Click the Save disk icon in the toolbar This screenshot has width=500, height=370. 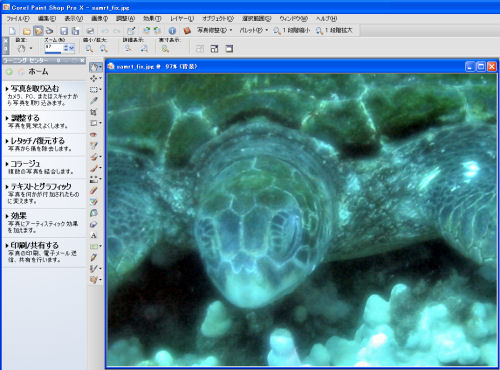coord(64,31)
